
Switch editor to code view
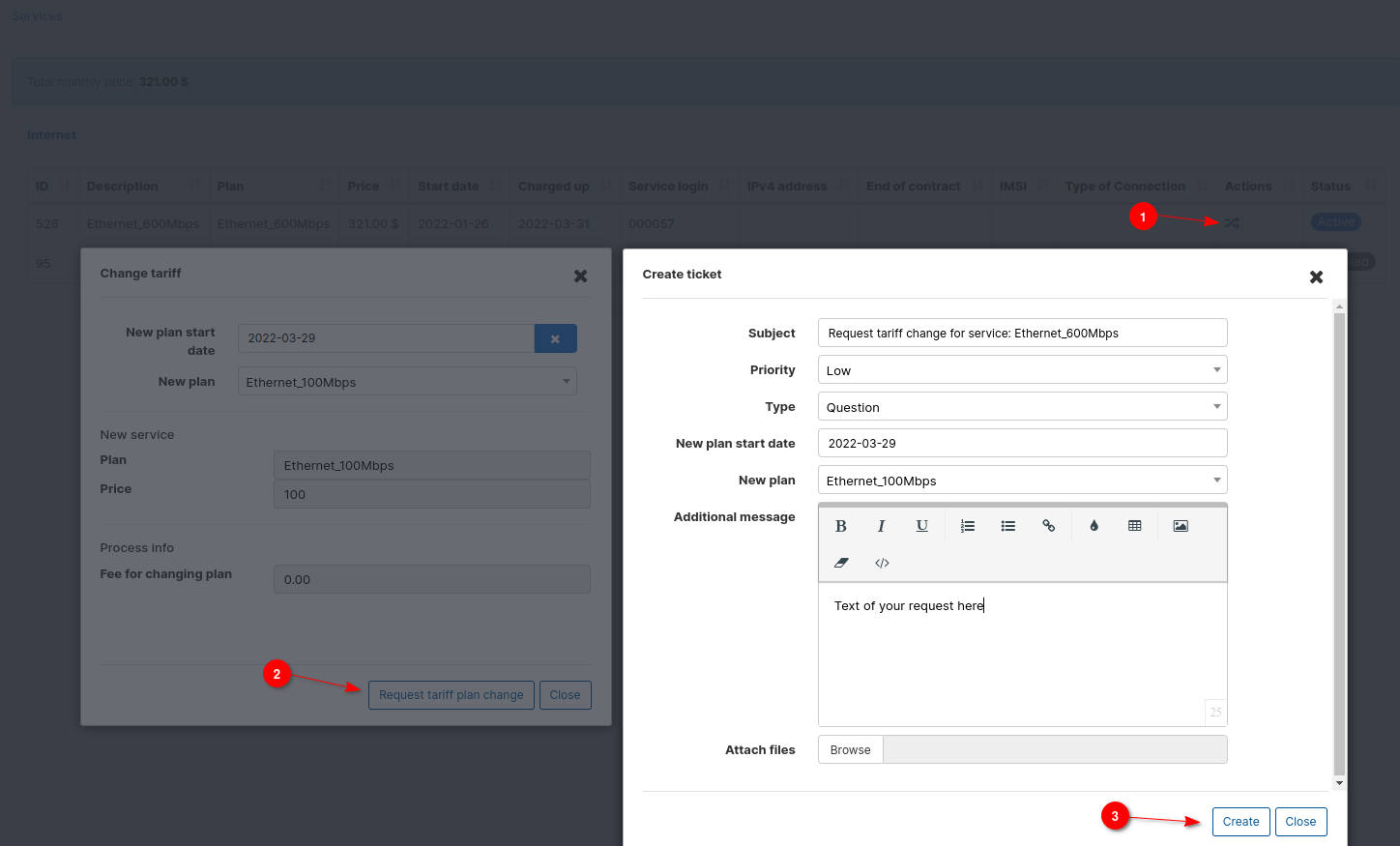coord(882,563)
